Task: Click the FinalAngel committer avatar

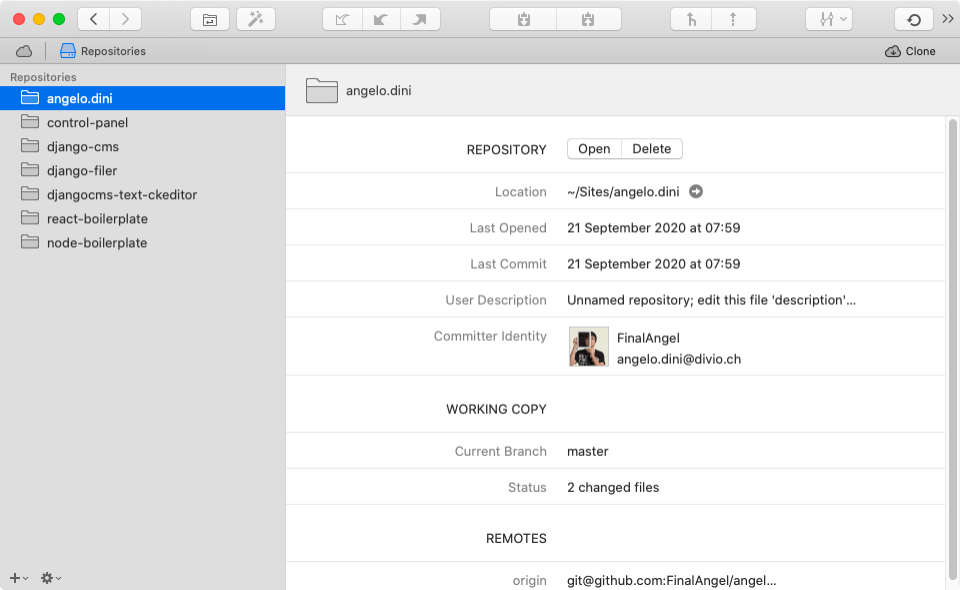Action: pyautogui.click(x=588, y=347)
